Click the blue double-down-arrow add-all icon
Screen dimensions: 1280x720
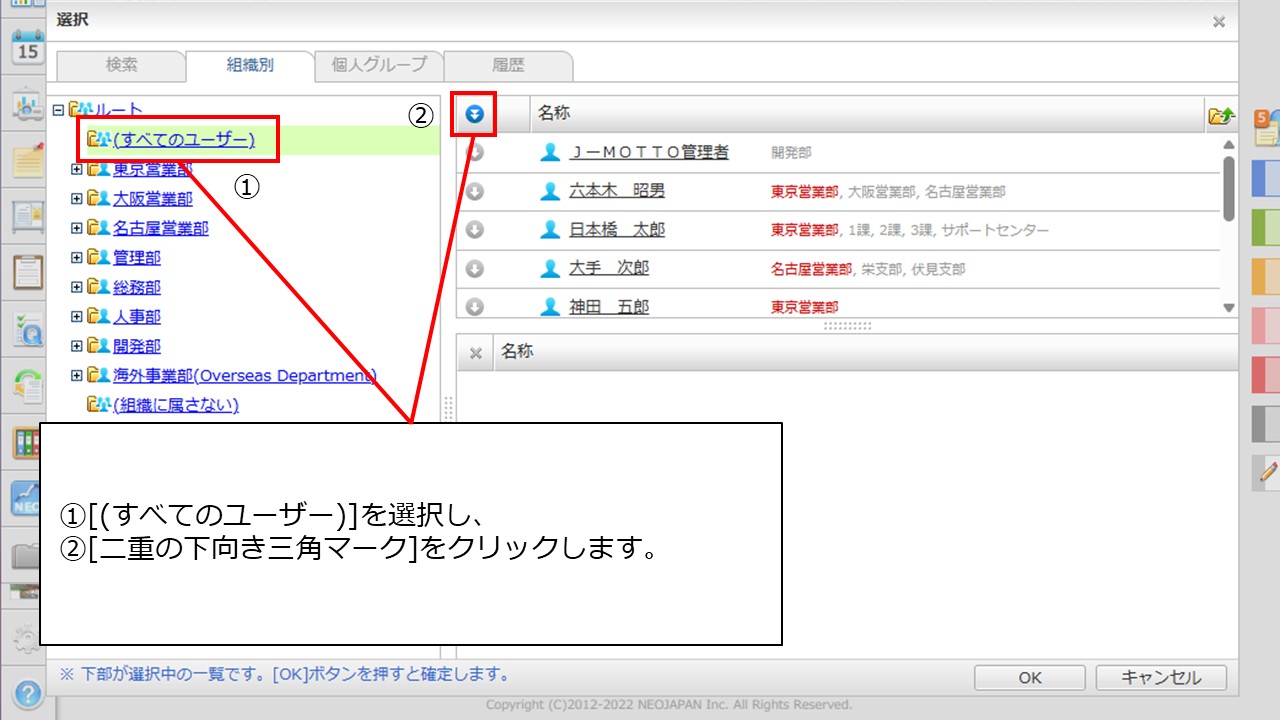pos(475,115)
